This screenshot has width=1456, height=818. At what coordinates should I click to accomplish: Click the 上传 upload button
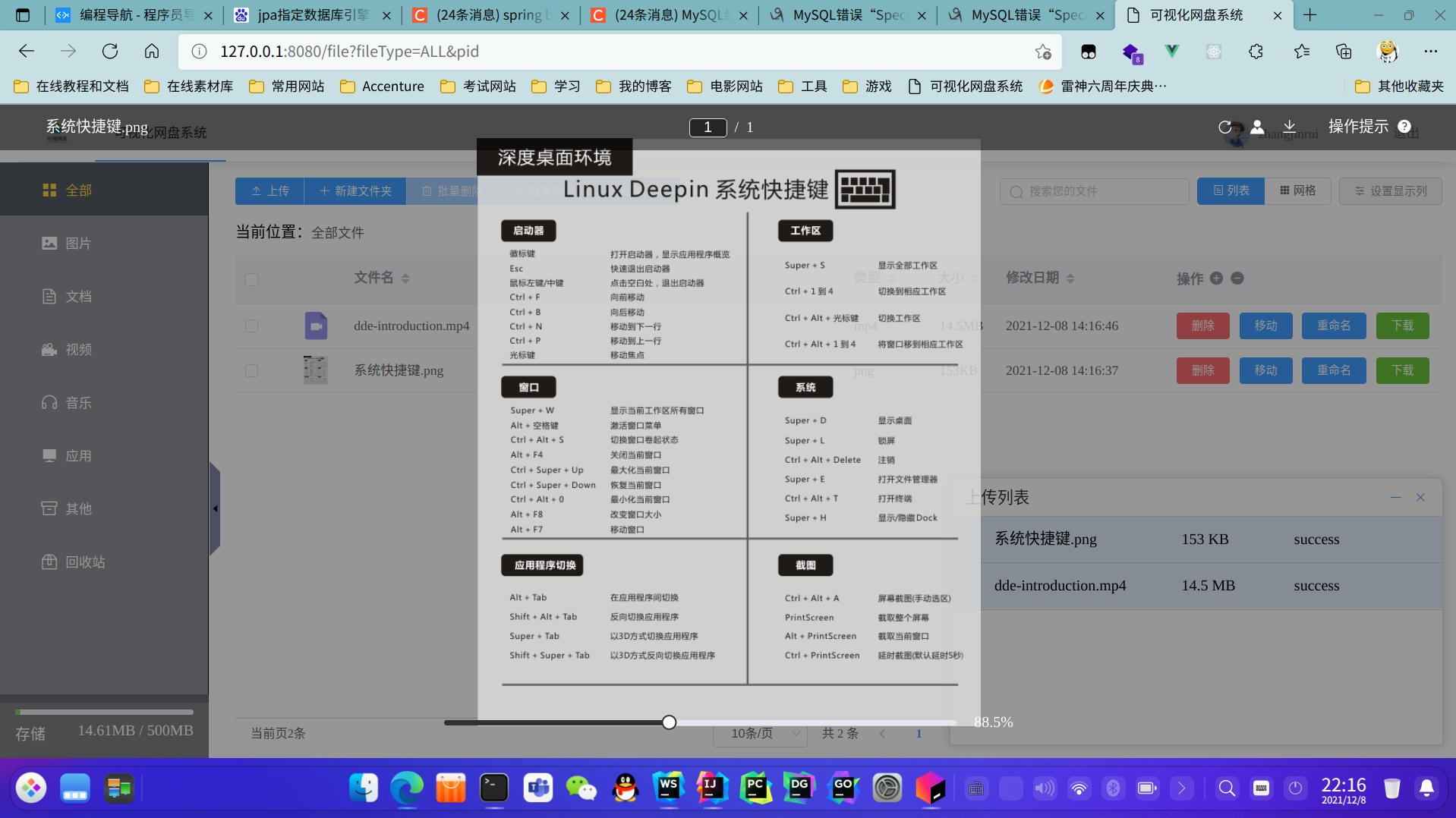click(x=269, y=191)
